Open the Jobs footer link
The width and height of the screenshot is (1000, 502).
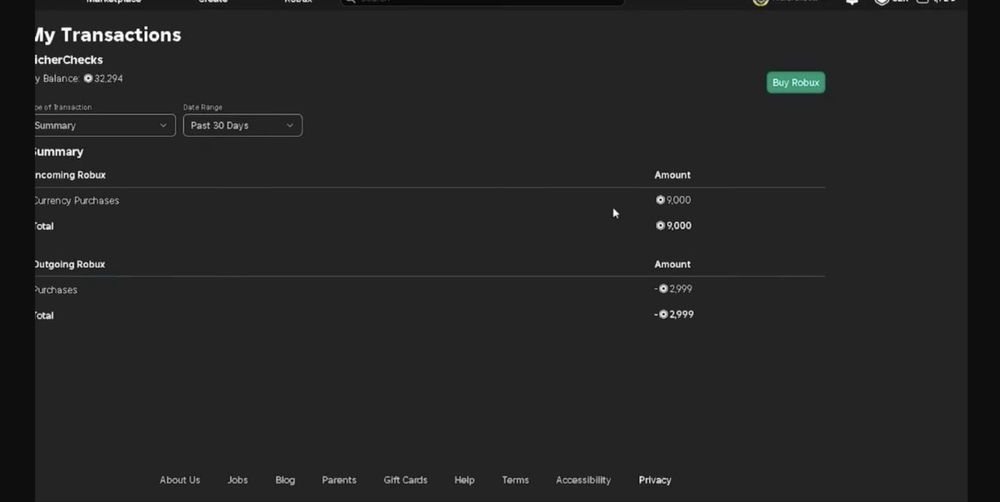(237, 480)
